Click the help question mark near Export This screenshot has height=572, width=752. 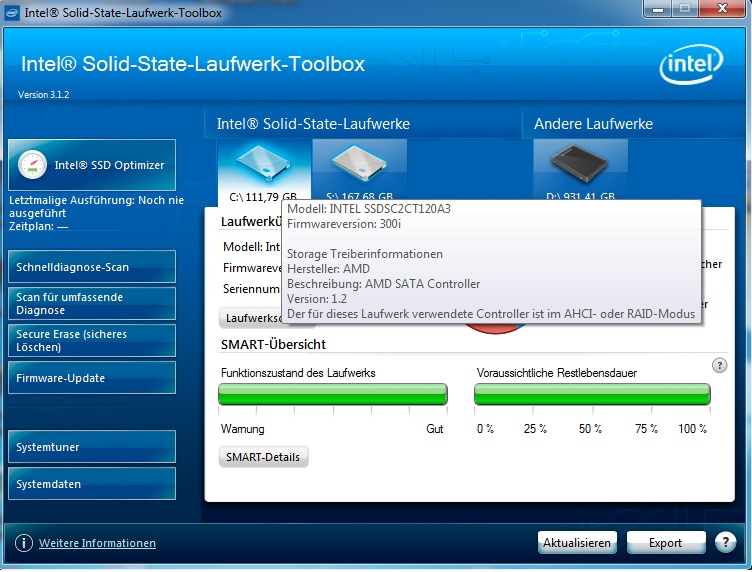coord(725,542)
